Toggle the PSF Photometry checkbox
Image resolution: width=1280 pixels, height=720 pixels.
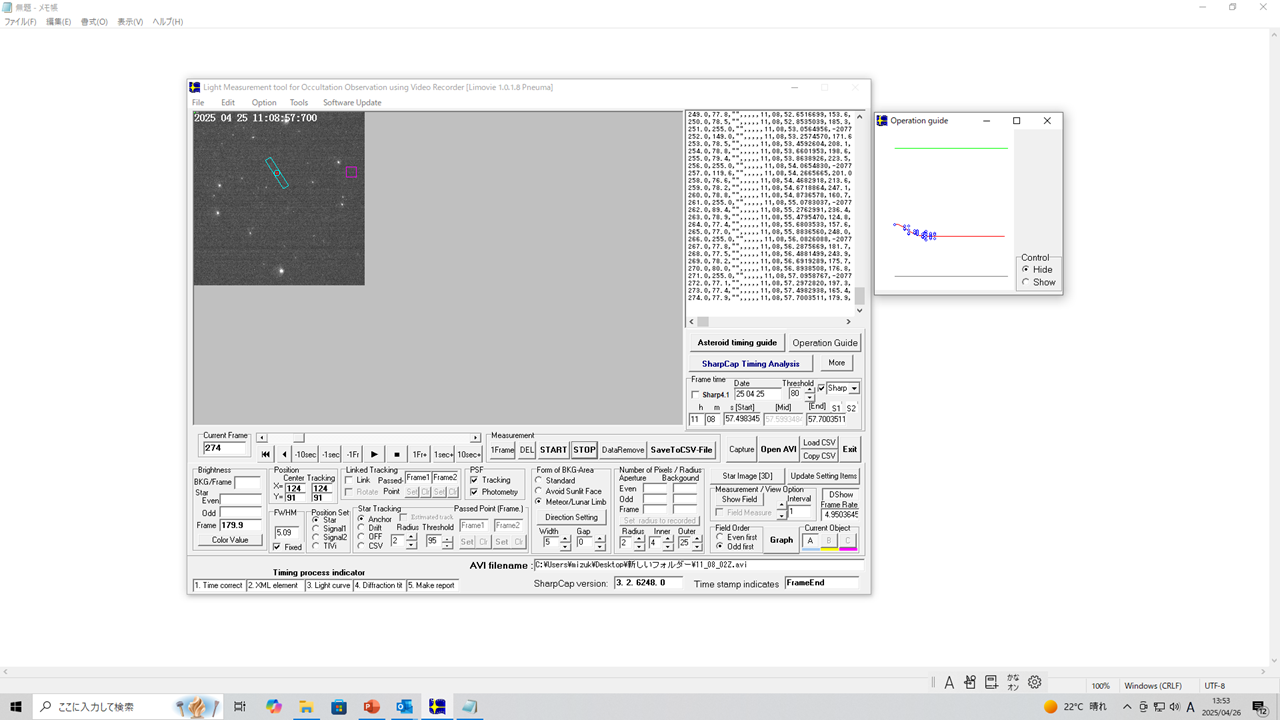pyautogui.click(x=474, y=492)
